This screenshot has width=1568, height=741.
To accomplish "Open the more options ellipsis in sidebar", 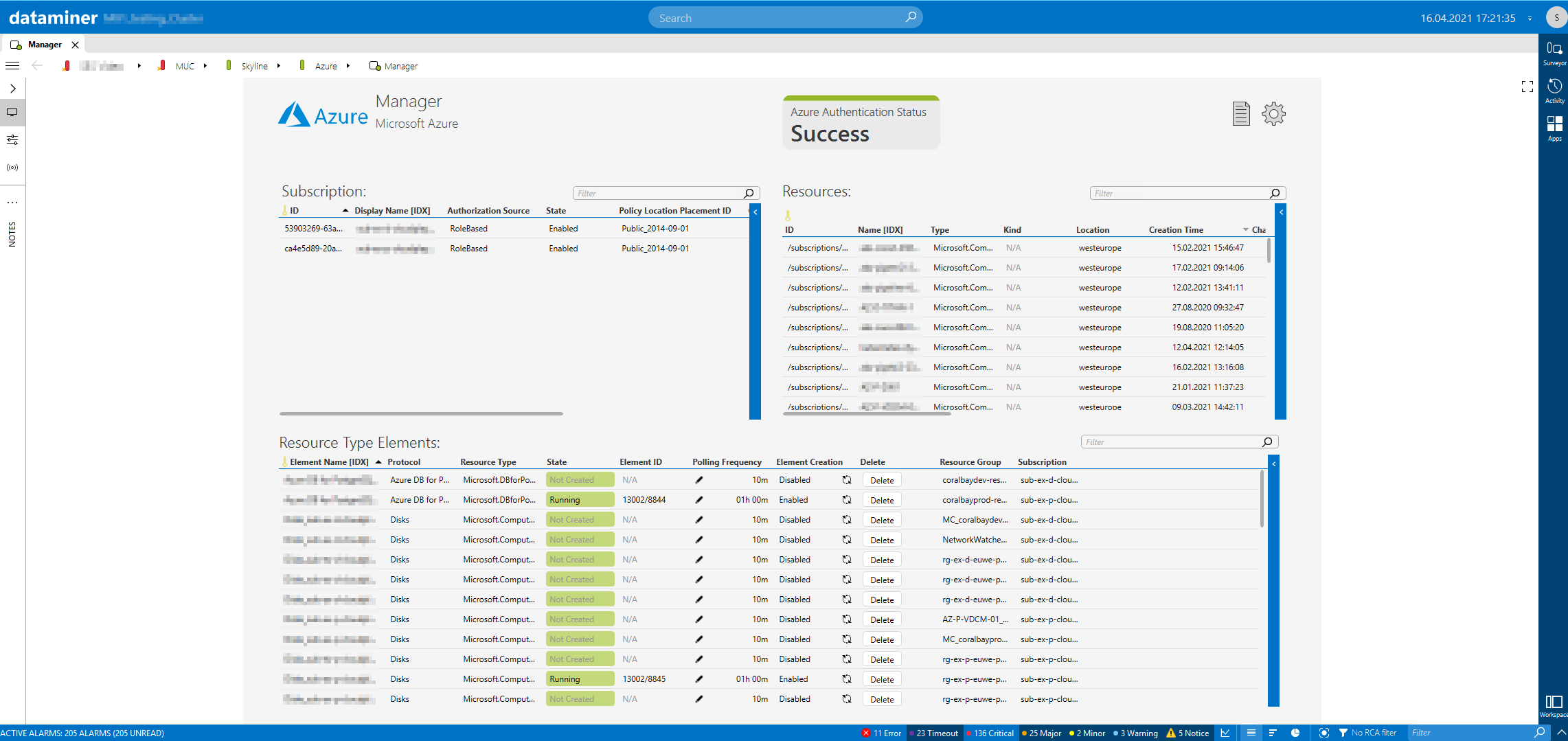I will pyautogui.click(x=12, y=203).
